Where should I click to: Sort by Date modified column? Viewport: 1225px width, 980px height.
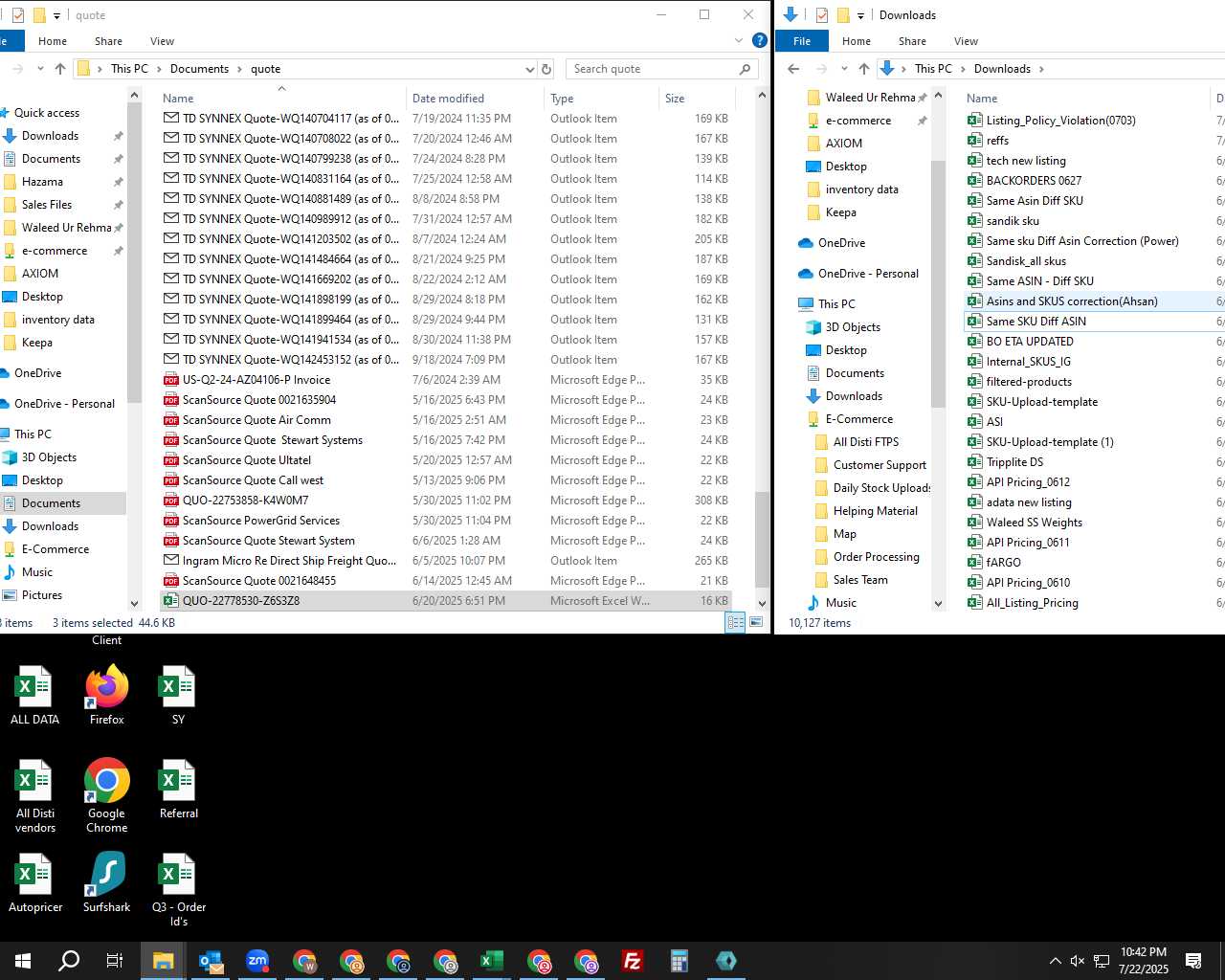click(x=475, y=98)
